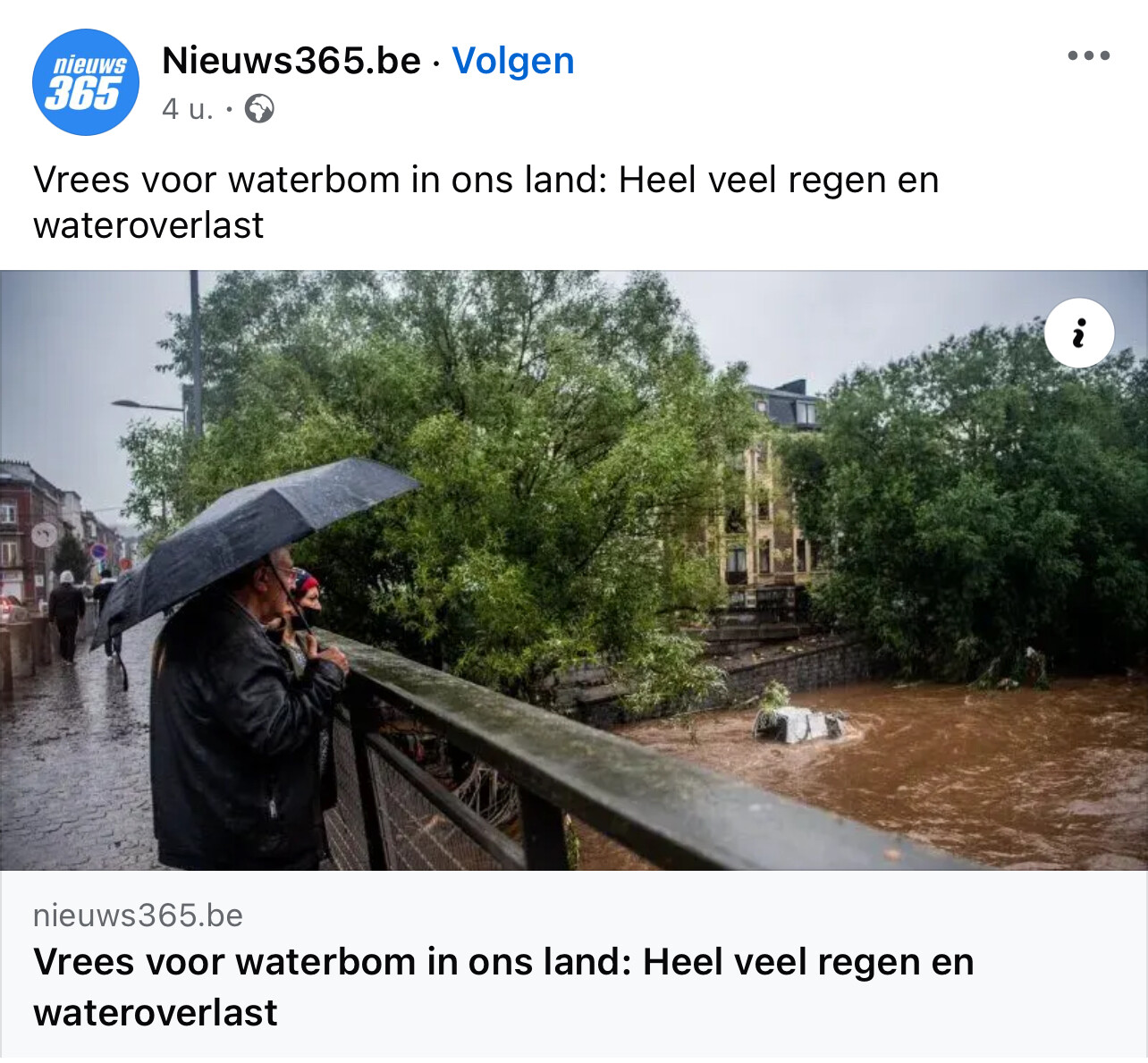Click the nieuws365.be domain label
Image resolution: width=1148 pixels, height=1063 pixels.
138,915
